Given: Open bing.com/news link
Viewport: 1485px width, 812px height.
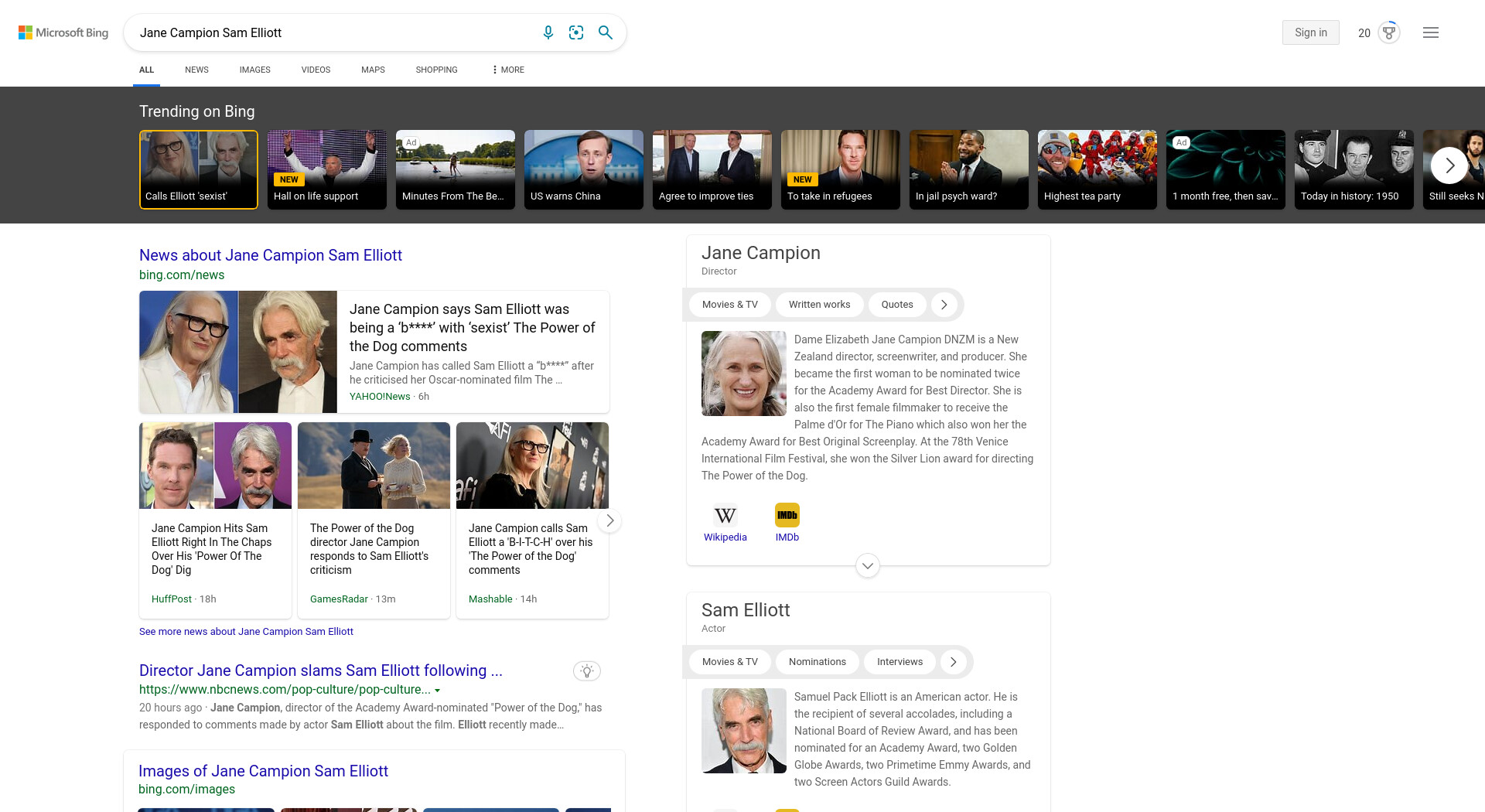Looking at the screenshot, I should tap(182, 275).
